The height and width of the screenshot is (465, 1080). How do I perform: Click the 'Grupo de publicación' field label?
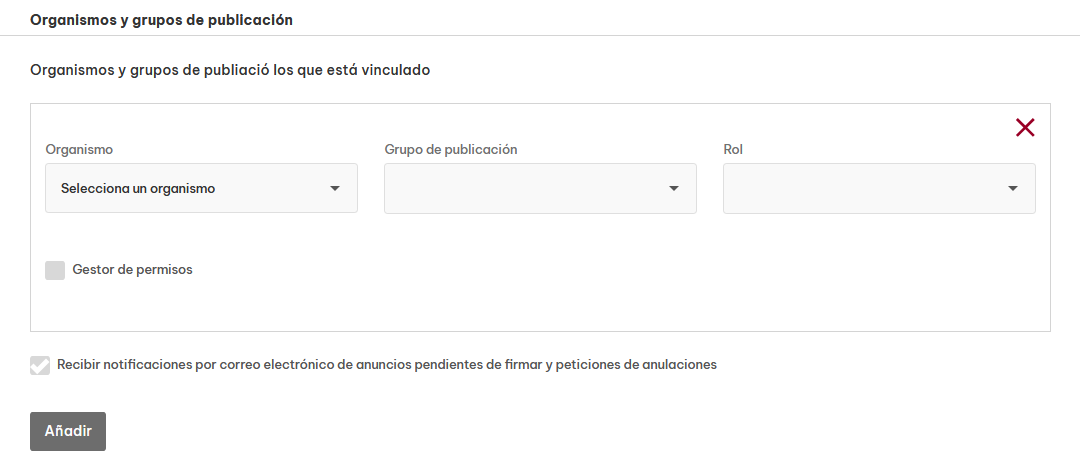(x=450, y=149)
